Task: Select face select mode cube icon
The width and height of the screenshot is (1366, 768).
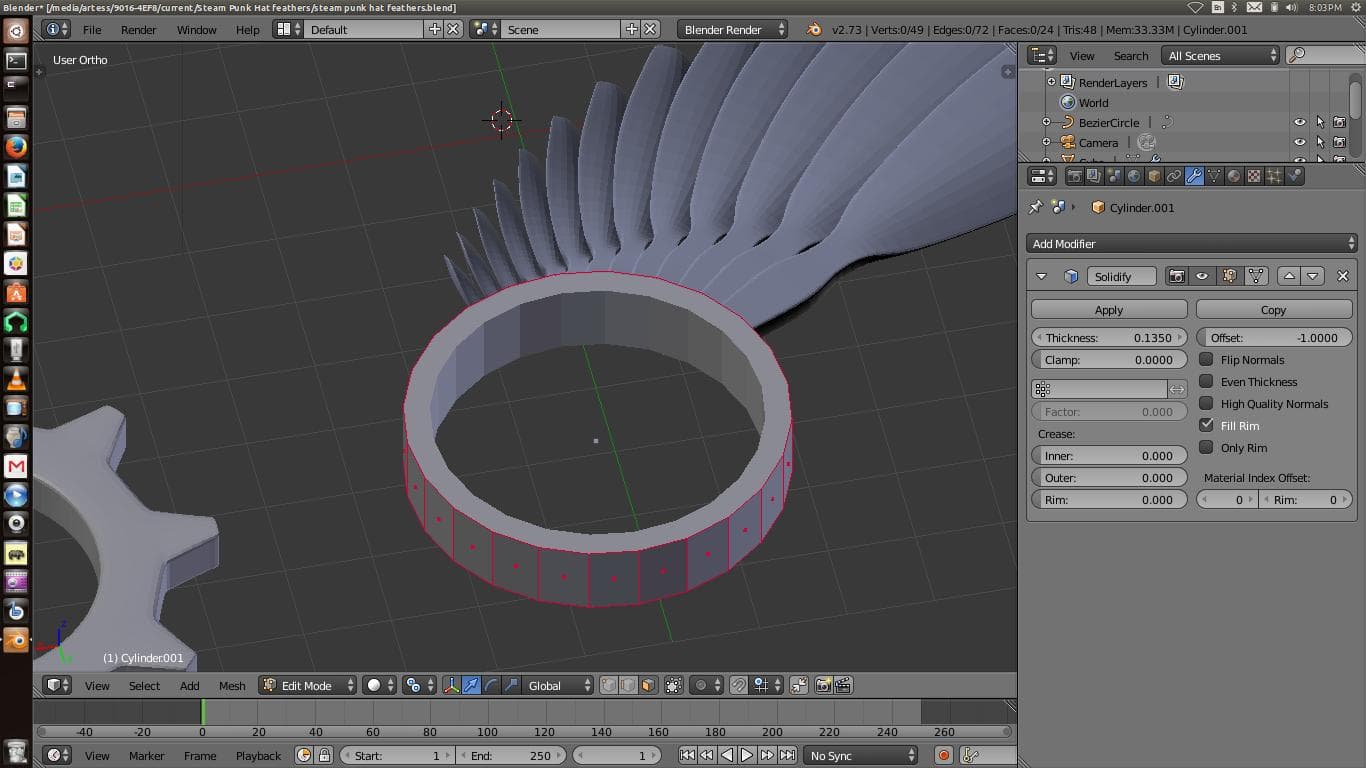Action: 648,685
